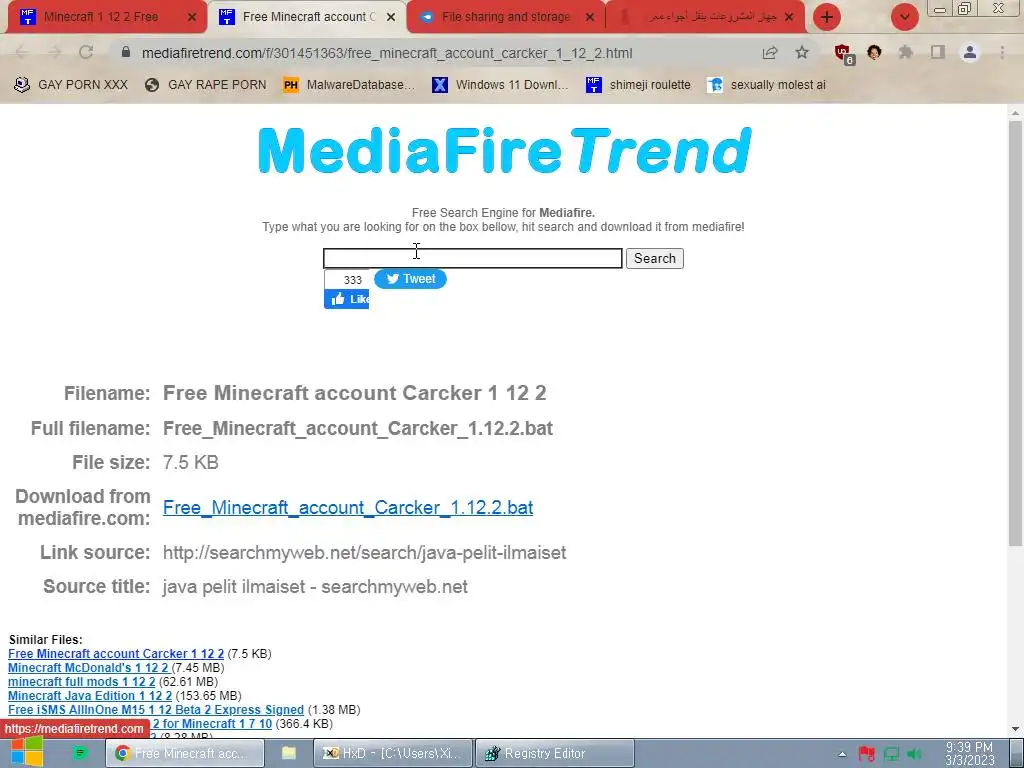This screenshot has height=768, width=1024.
Task: Open the '2 for Minecraft 1 7 10' link
Action: click(212, 724)
